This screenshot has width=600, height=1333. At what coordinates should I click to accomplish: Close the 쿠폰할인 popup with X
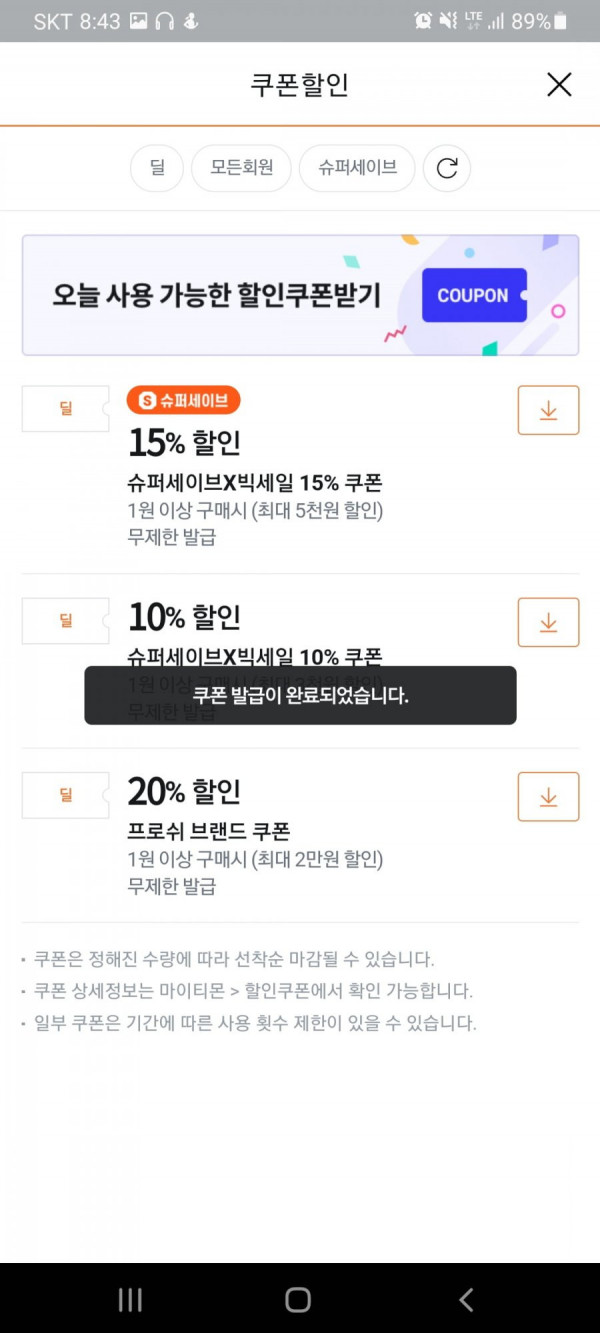pos(559,85)
